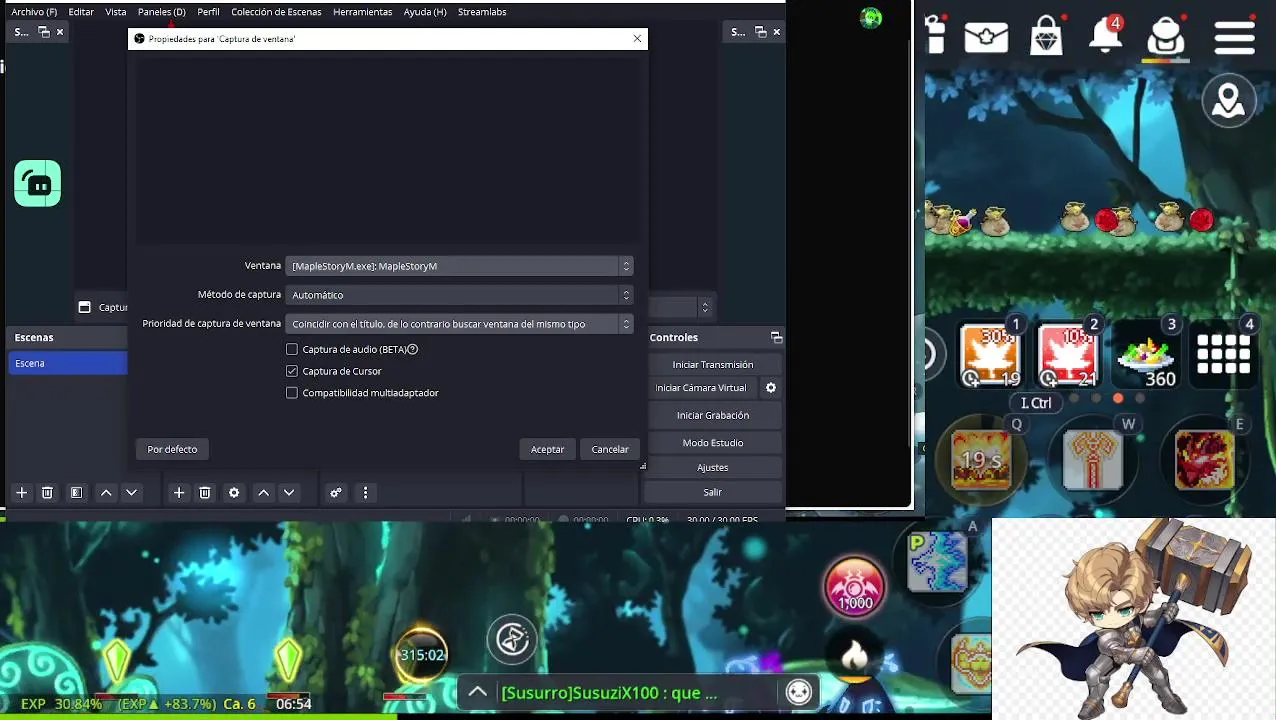Click the Streamlabs logo icon in dock
Image resolution: width=1276 pixels, height=720 pixels.
(x=38, y=184)
